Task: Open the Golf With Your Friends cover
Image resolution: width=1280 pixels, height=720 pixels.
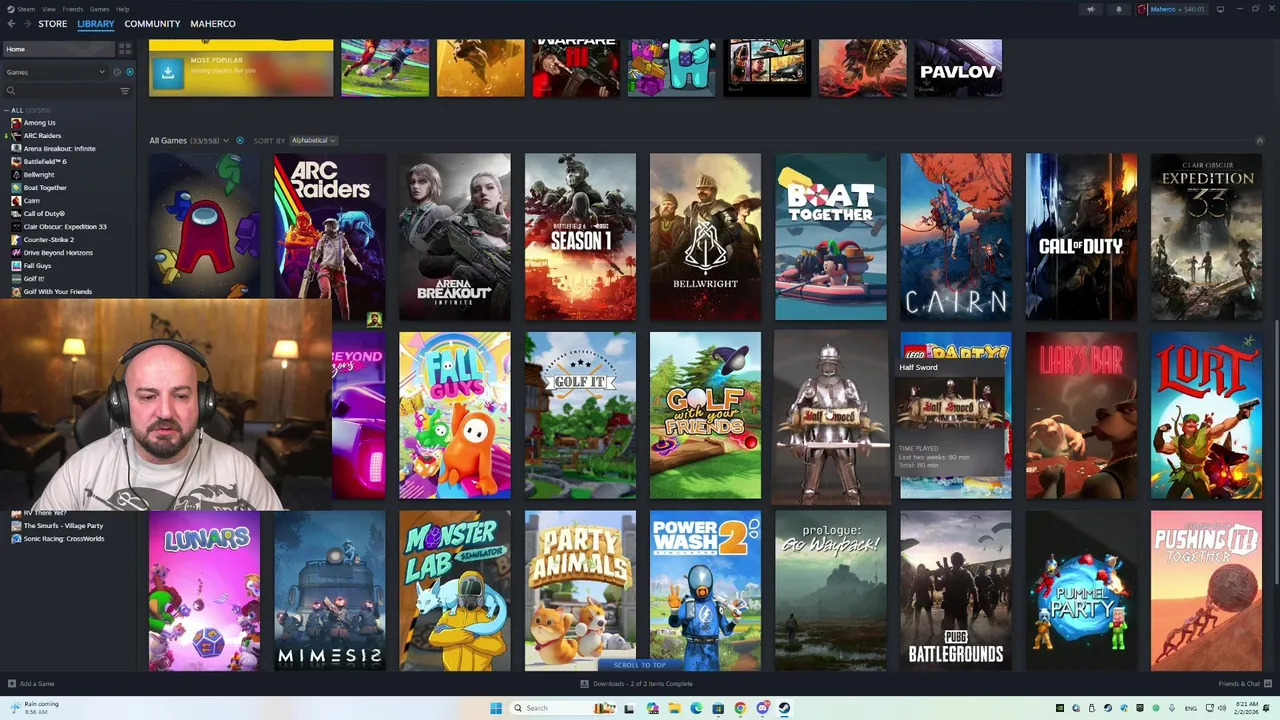Action: [705, 415]
